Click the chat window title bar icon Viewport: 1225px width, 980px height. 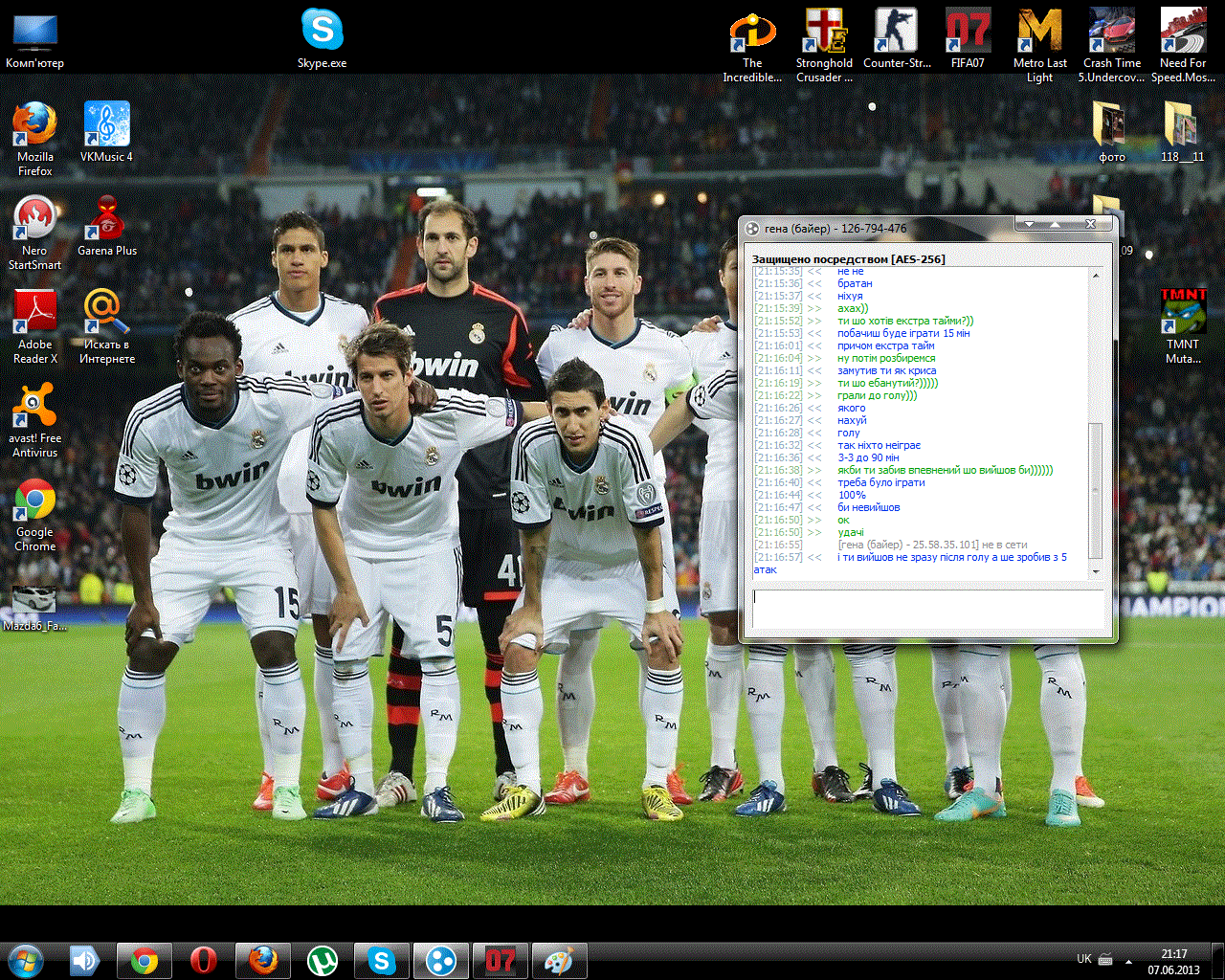(753, 229)
